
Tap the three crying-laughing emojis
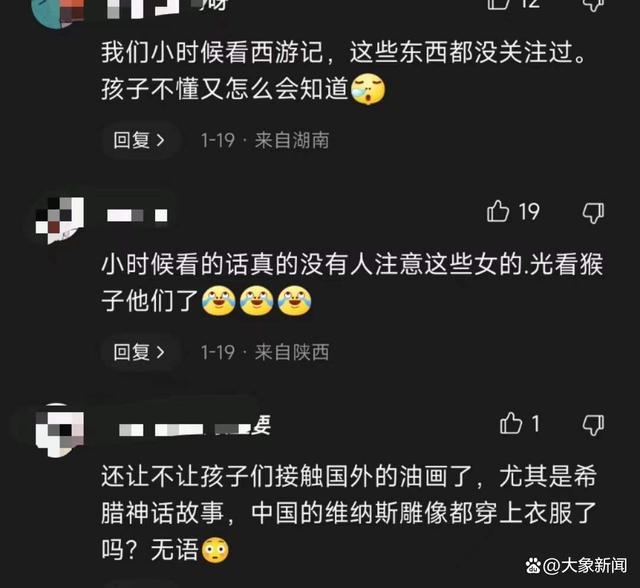pos(257,301)
